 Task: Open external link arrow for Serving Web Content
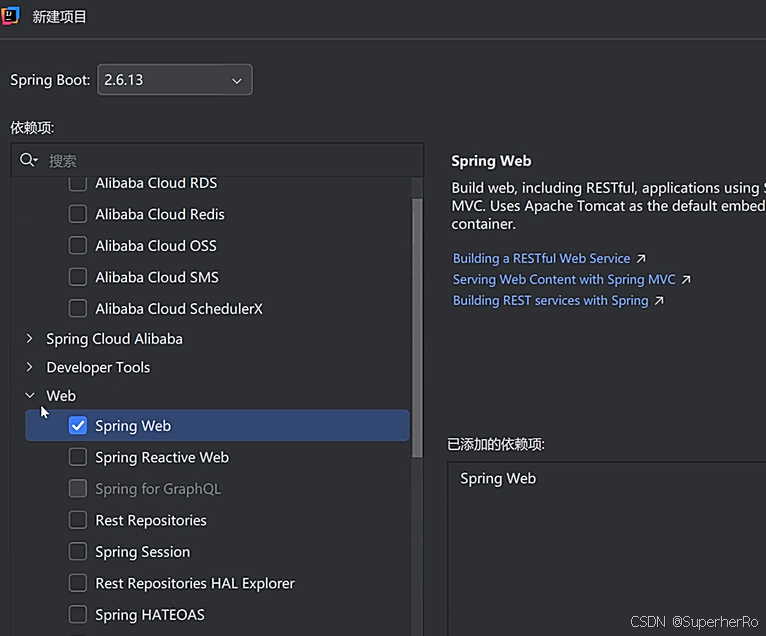[x=686, y=279]
